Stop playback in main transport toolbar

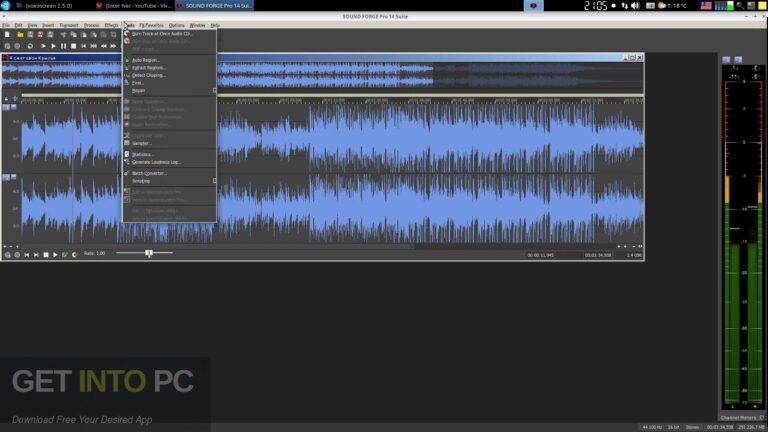[73, 46]
